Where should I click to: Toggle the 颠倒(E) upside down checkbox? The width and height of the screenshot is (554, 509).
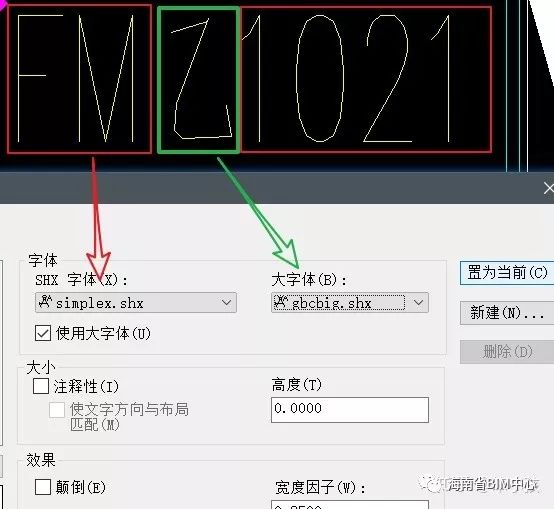(x=43, y=487)
